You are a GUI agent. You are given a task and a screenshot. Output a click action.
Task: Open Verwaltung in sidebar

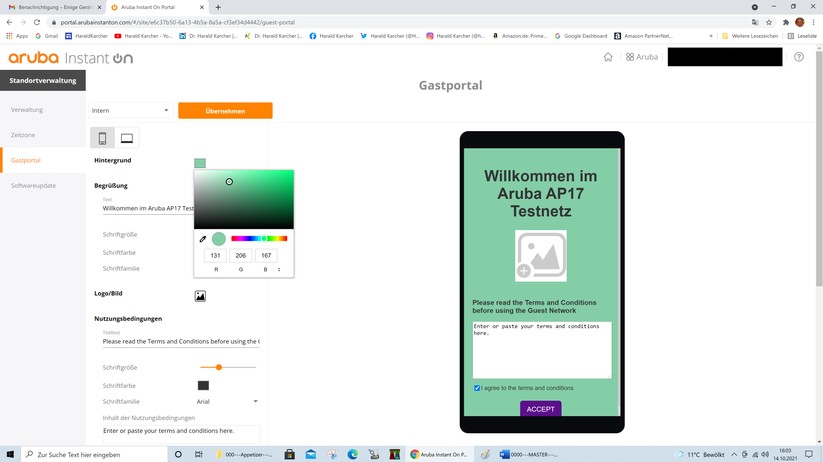coord(27,110)
